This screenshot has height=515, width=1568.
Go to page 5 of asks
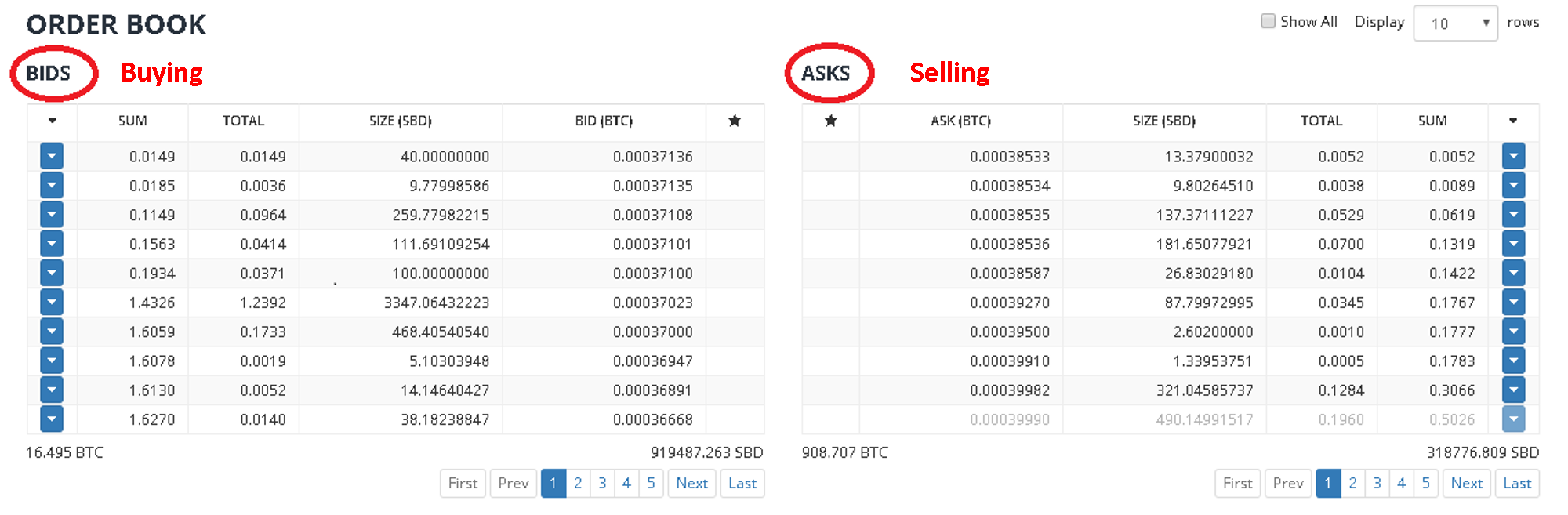(x=1425, y=483)
